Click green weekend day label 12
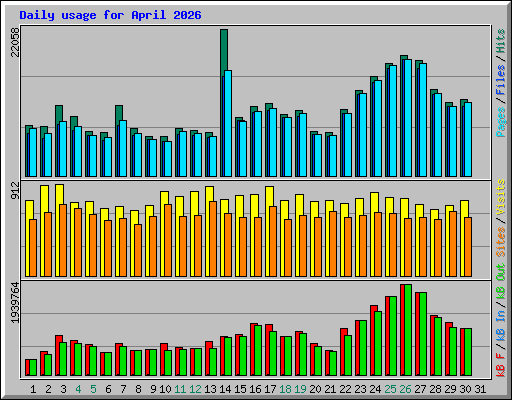Image resolution: width=512 pixels, height=400 pixels. pyautogui.click(x=195, y=389)
